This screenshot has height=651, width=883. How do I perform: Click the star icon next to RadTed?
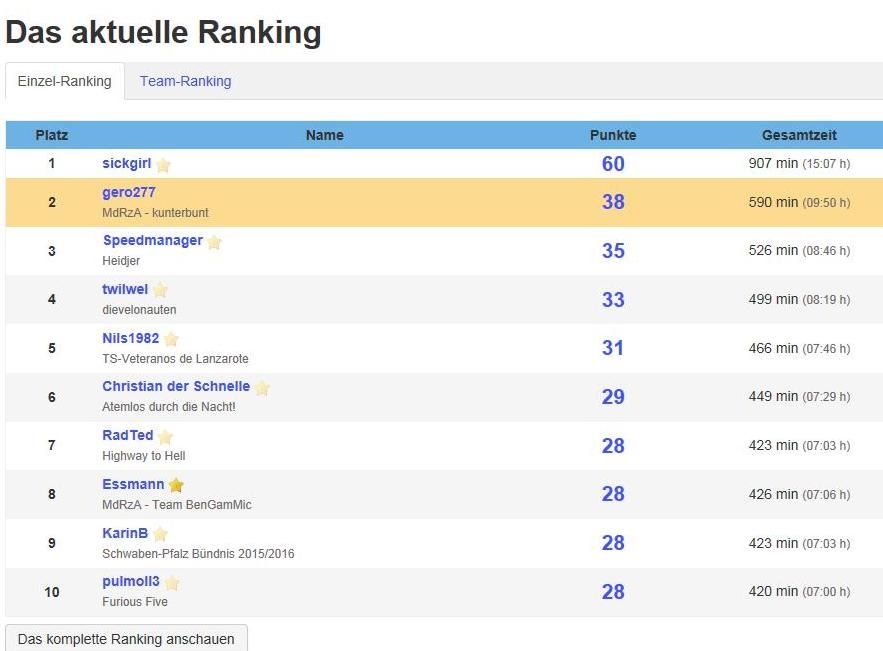click(165, 437)
